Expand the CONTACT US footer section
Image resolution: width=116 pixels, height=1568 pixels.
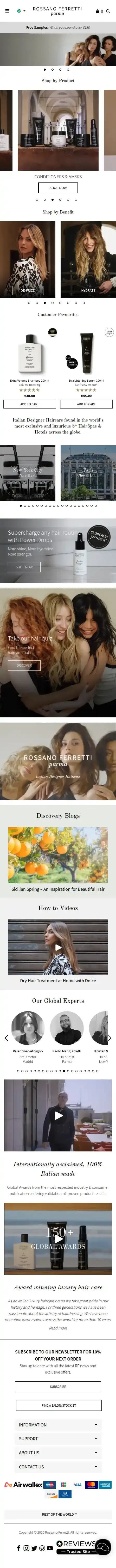click(58, 1467)
